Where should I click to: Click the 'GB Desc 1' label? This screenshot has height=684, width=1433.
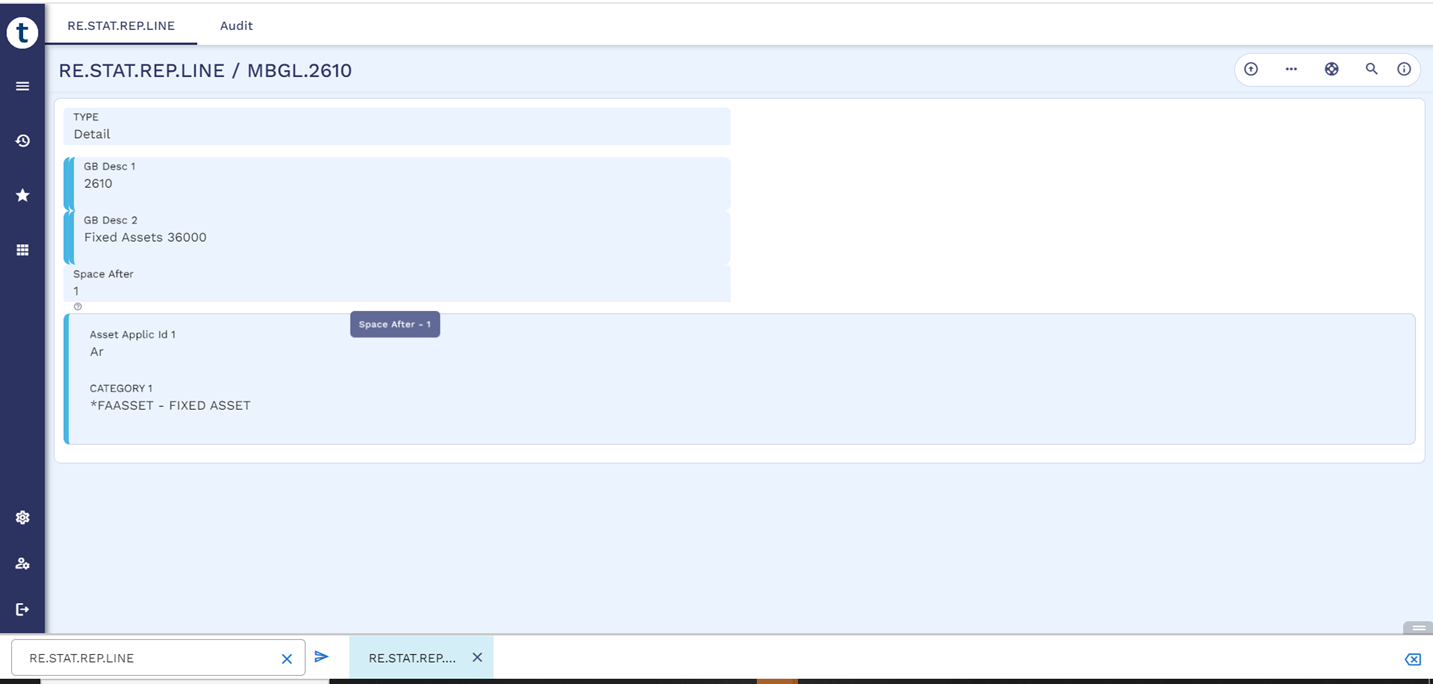coord(109,167)
